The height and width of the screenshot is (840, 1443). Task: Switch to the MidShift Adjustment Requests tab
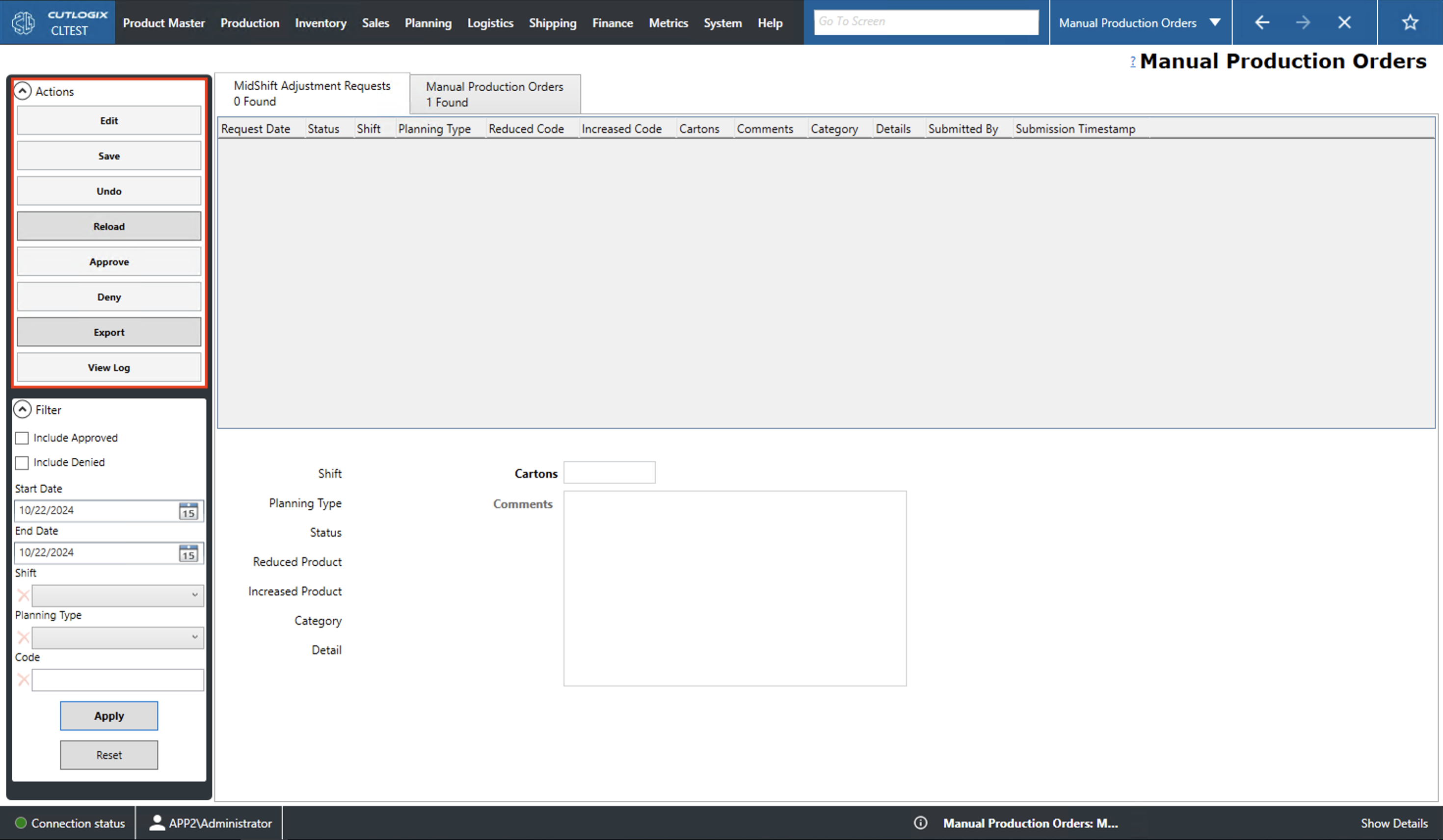(x=312, y=93)
